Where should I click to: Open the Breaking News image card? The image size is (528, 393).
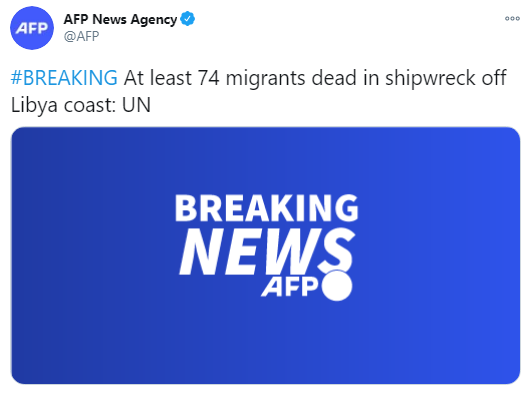tap(266, 255)
